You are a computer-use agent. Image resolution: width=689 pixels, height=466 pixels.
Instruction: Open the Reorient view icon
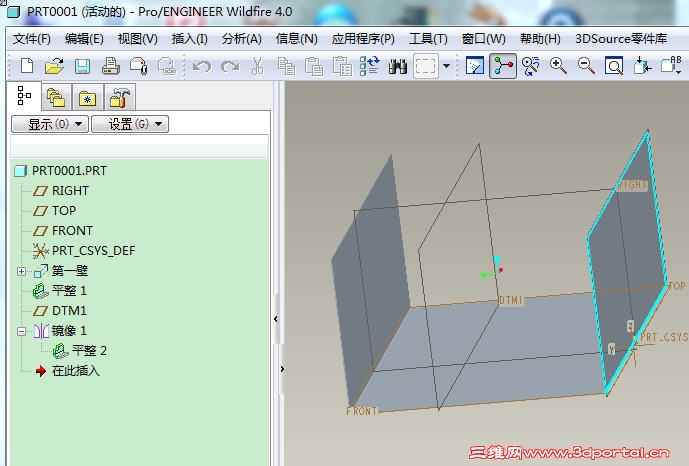[x=642, y=66]
